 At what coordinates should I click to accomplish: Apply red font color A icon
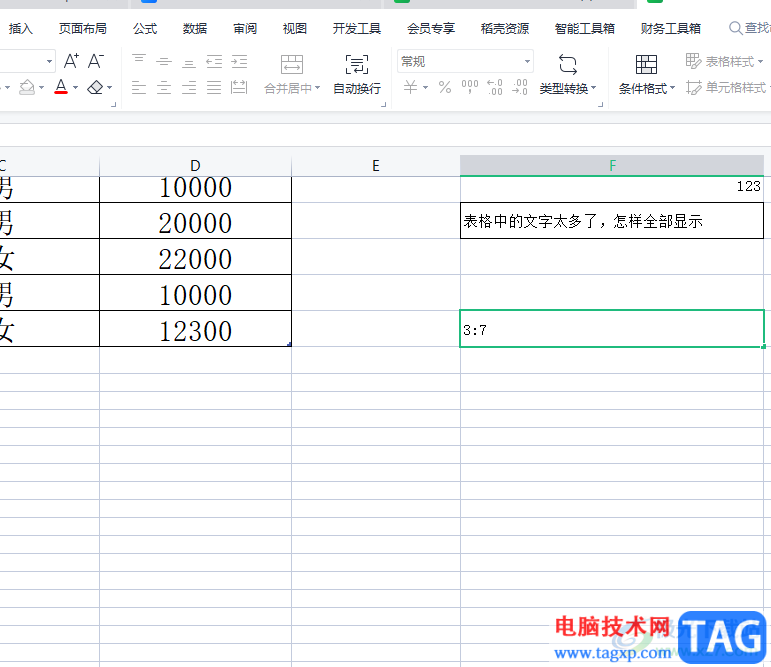[x=61, y=87]
